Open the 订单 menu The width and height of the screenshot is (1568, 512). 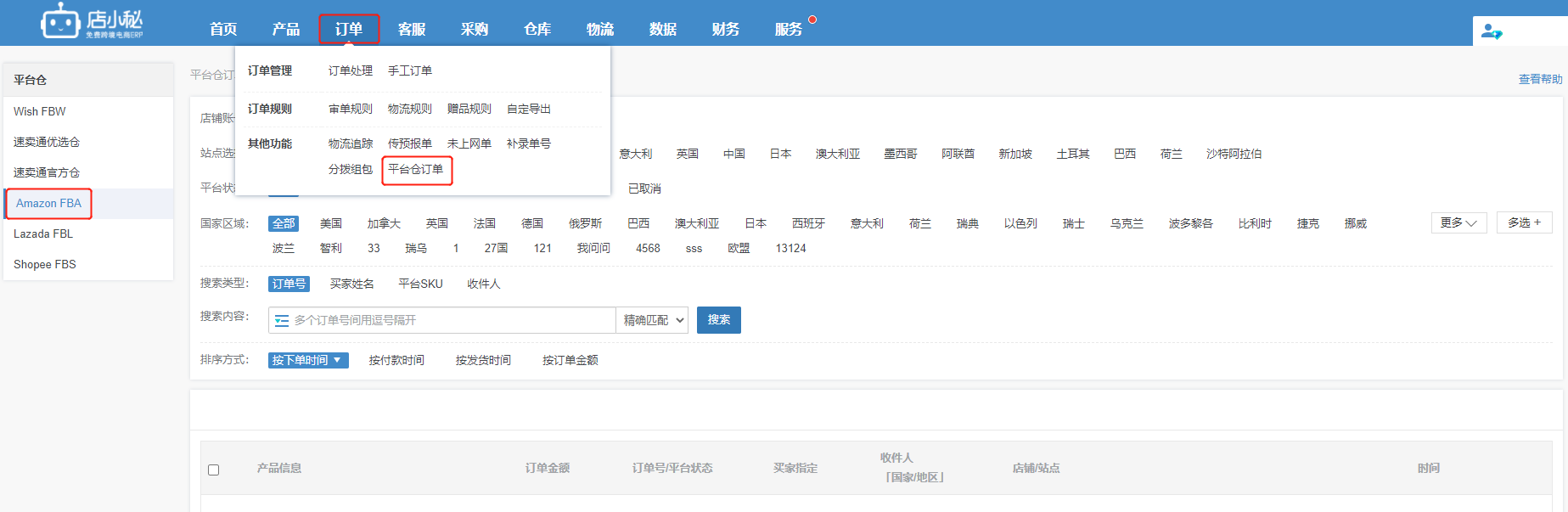pos(349,29)
